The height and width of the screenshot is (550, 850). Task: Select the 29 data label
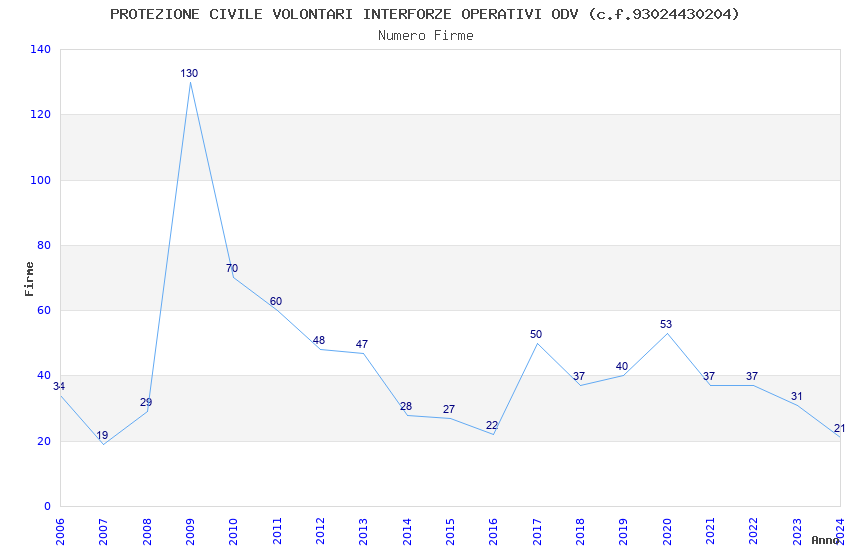[x=146, y=402]
